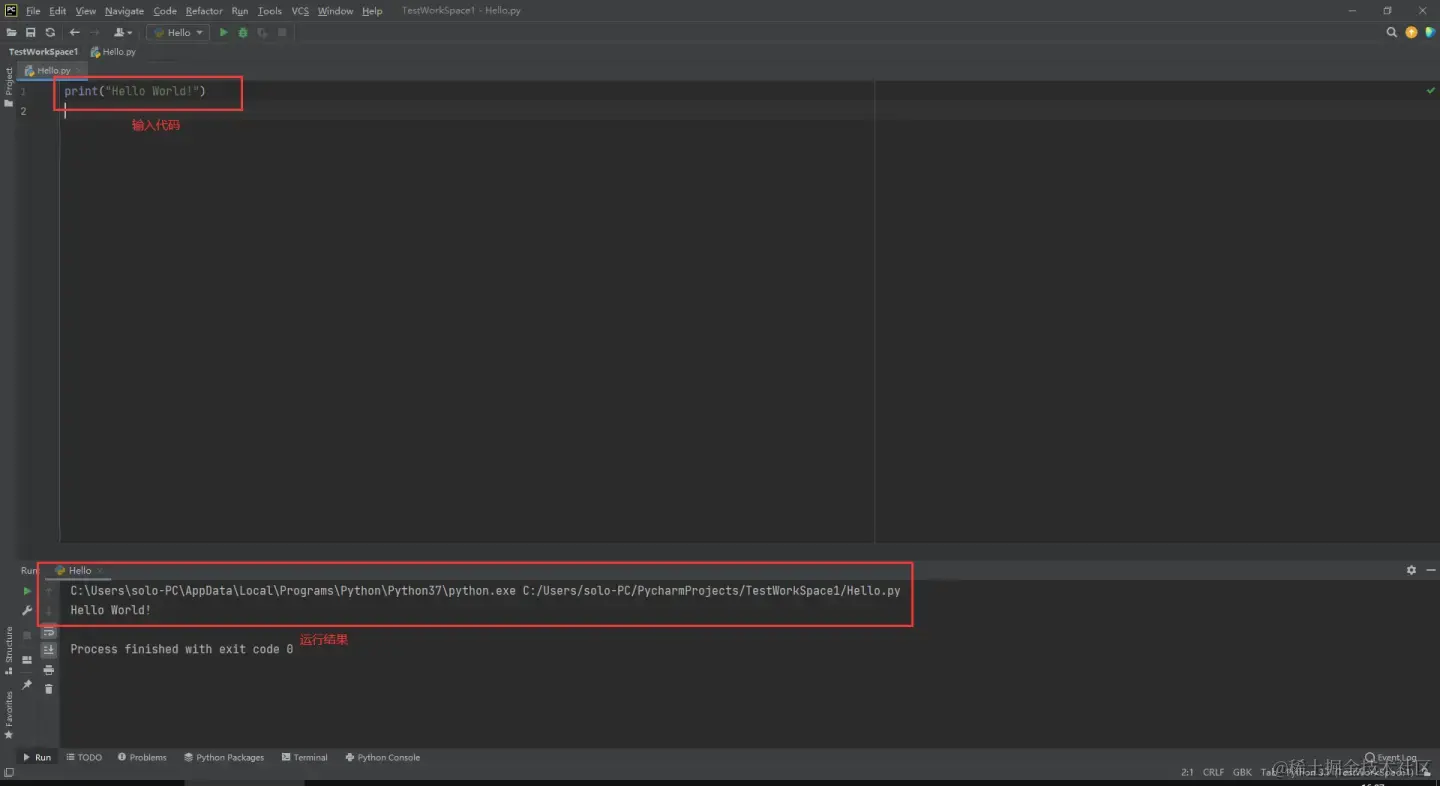This screenshot has width=1440, height=786.
Task: Start debugging with the green bug icon
Action: tap(243, 32)
